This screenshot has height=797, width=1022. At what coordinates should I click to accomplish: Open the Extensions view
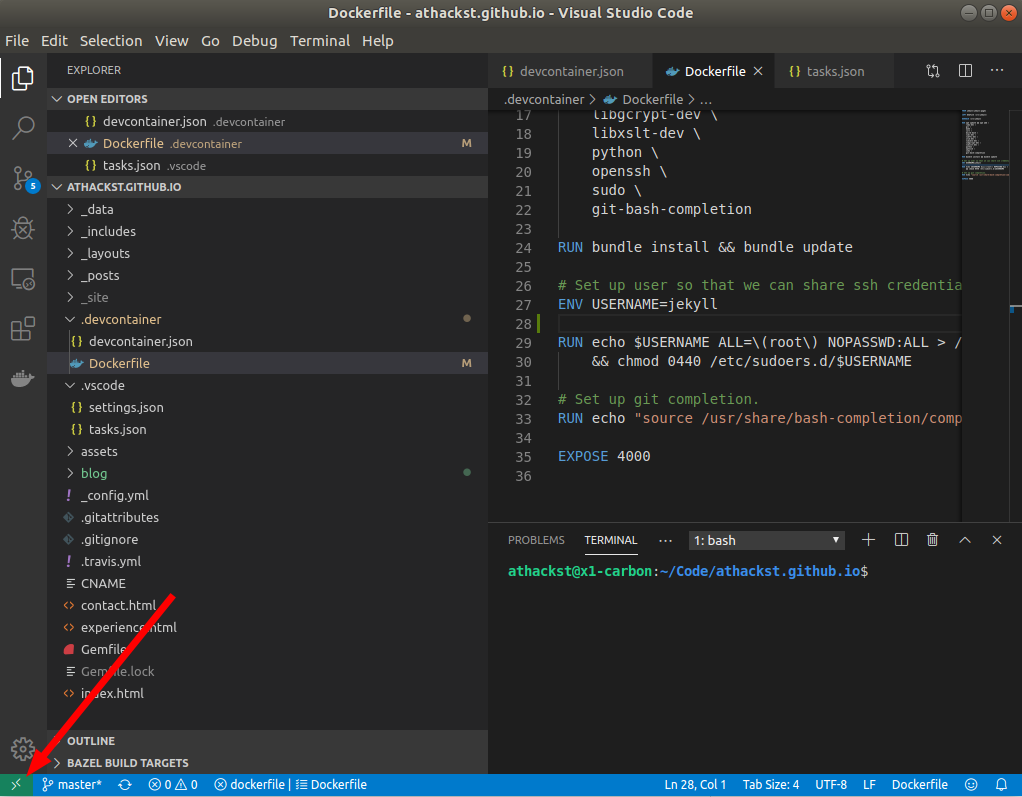(23, 328)
